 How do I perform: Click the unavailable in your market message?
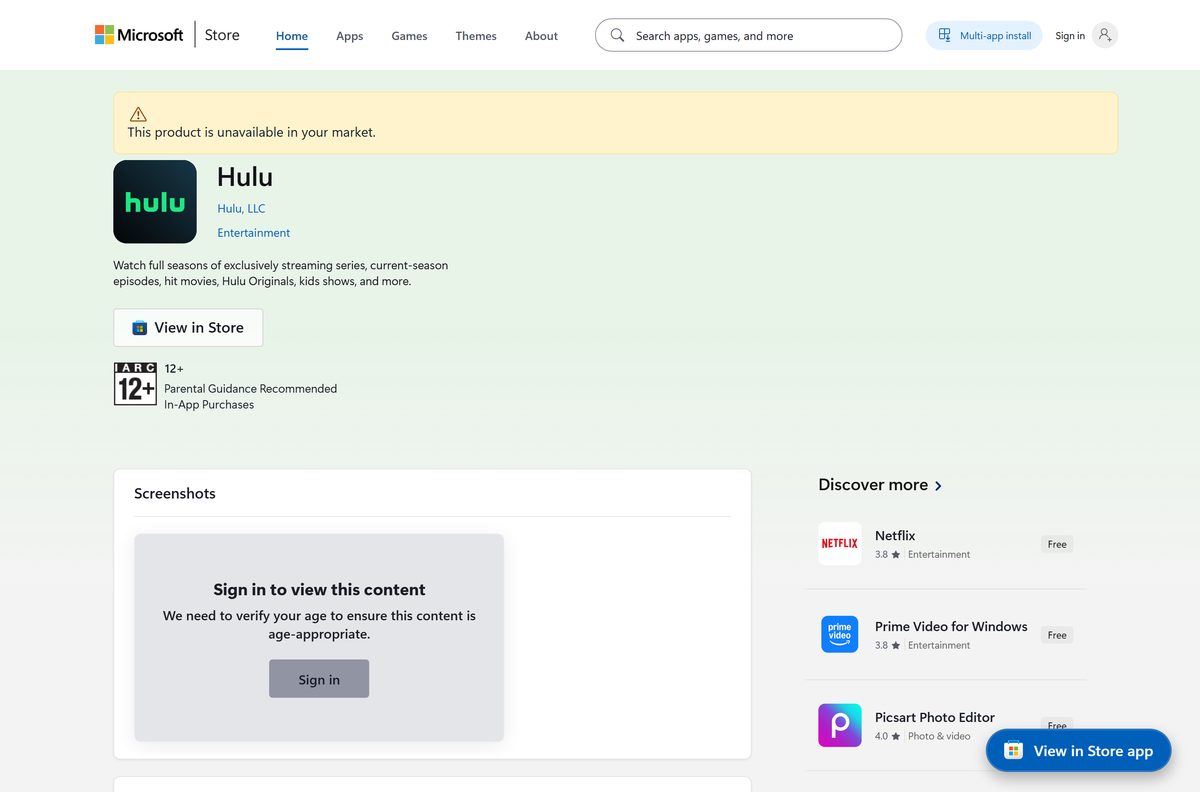(x=252, y=132)
